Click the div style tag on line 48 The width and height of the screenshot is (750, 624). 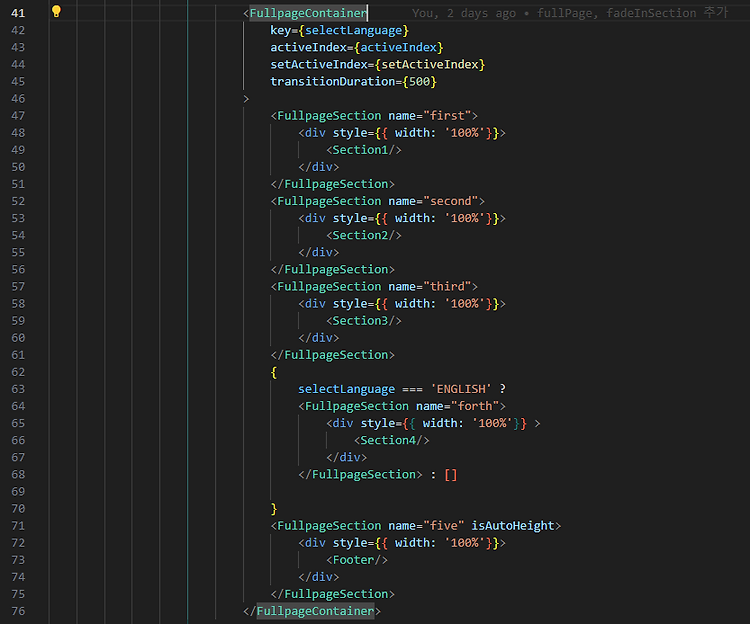pyautogui.click(x=402, y=133)
